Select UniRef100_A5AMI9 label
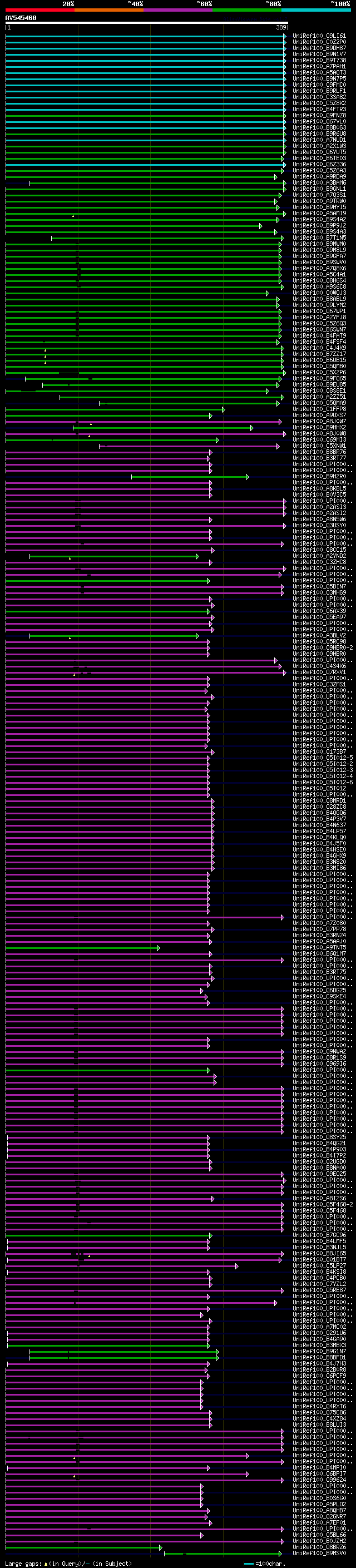The width and height of the screenshot is (356, 1568). [319, 213]
